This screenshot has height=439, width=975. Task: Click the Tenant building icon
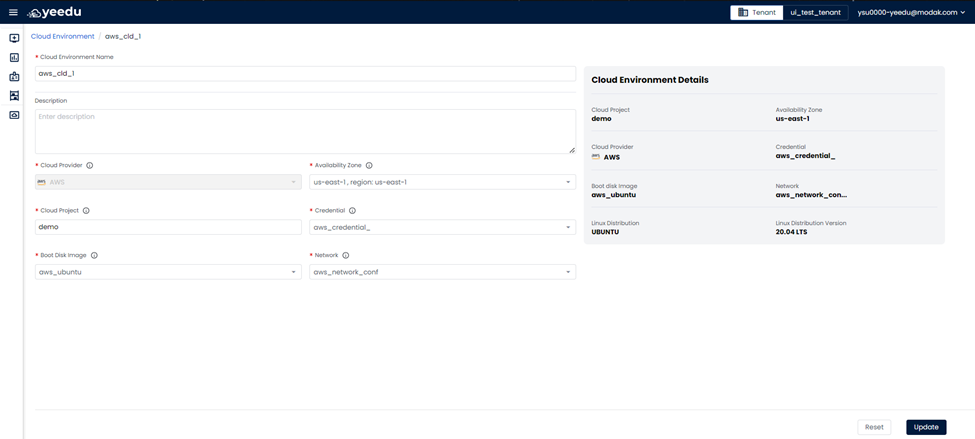742,12
